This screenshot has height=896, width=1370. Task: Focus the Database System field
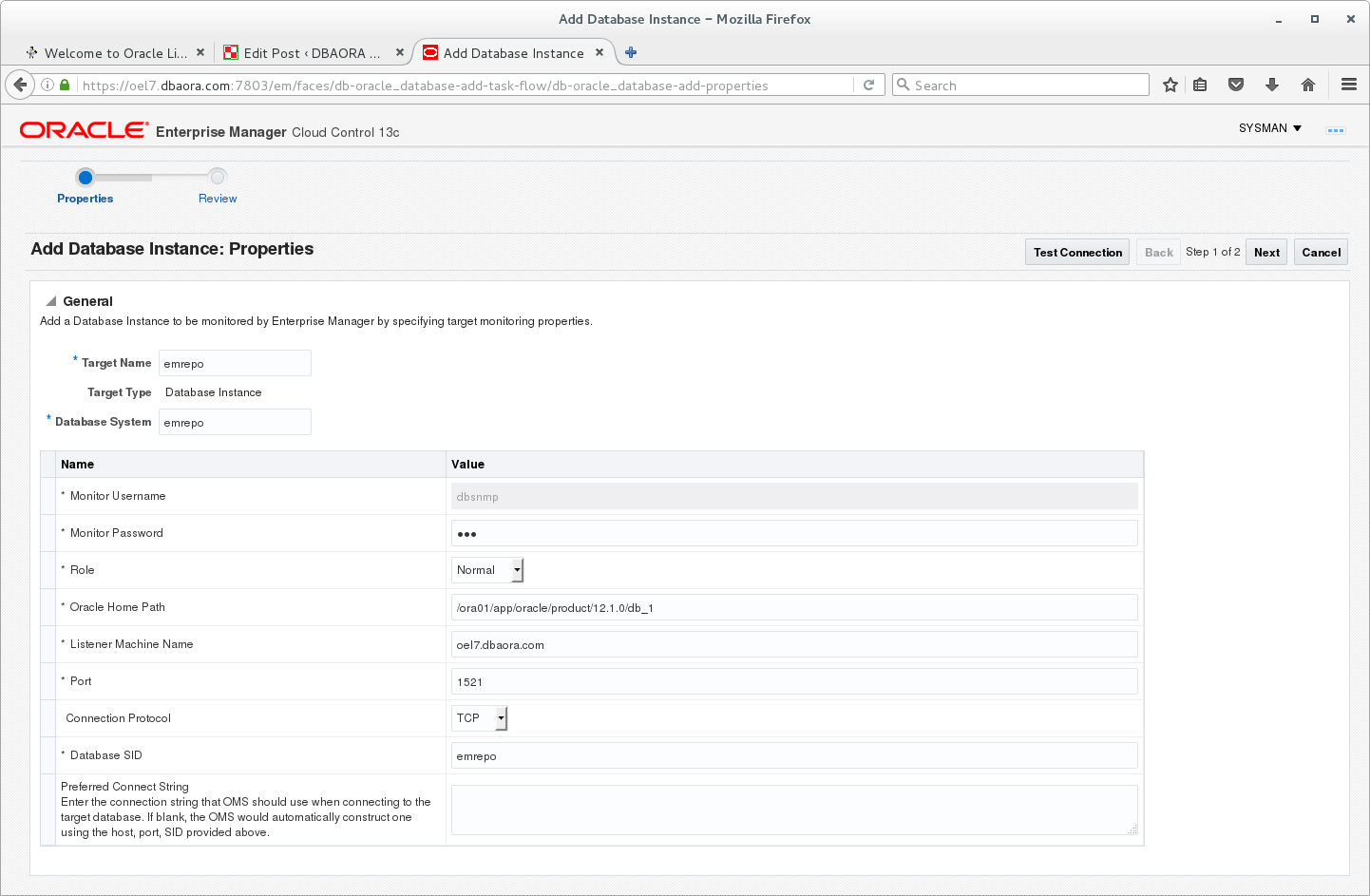tap(235, 422)
